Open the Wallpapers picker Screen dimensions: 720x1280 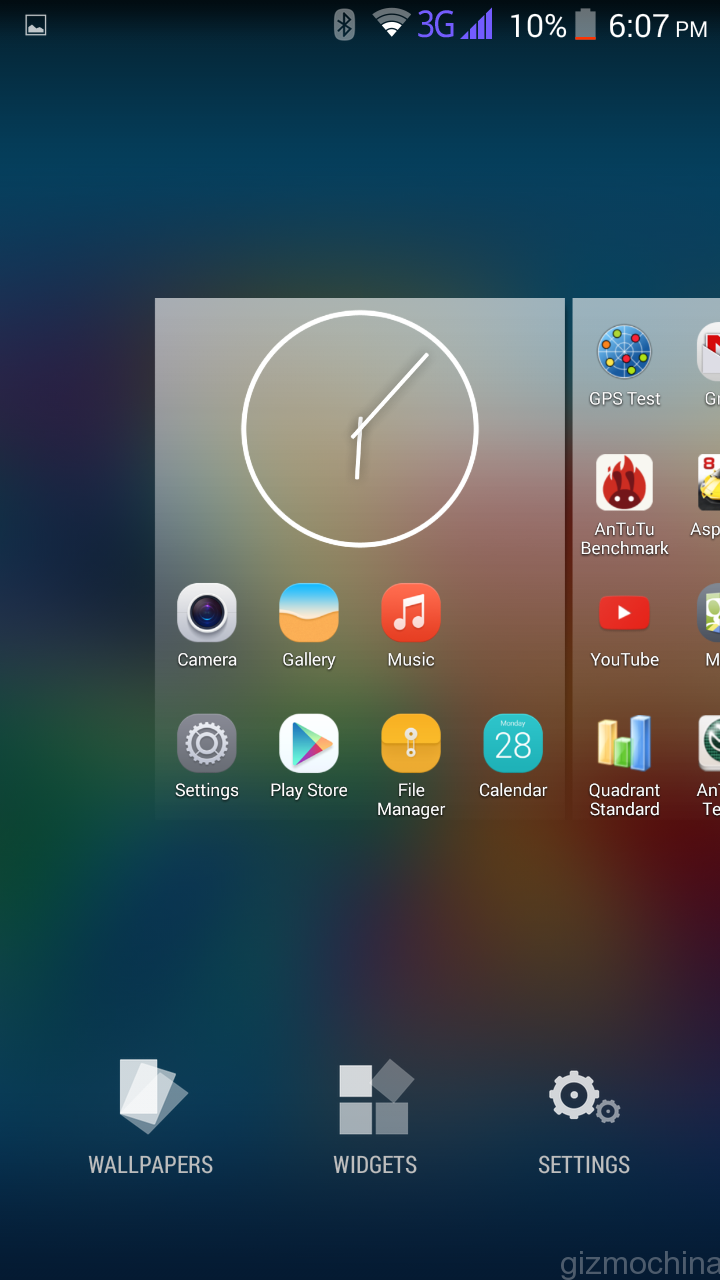pos(151,1117)
